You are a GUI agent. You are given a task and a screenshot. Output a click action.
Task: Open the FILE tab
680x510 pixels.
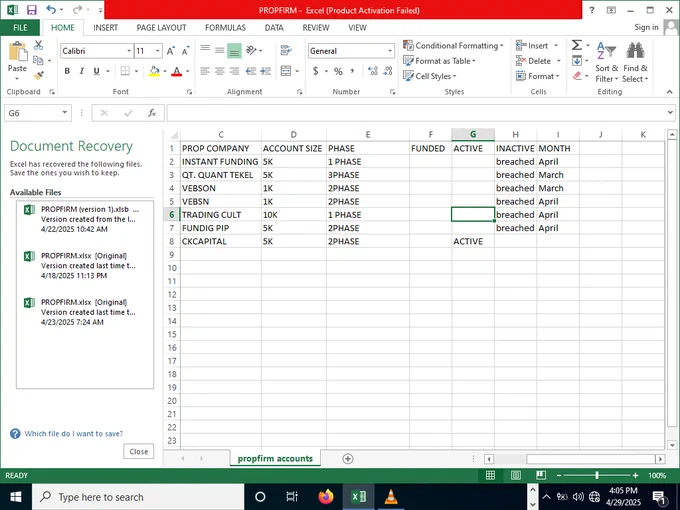click(20, 28)
